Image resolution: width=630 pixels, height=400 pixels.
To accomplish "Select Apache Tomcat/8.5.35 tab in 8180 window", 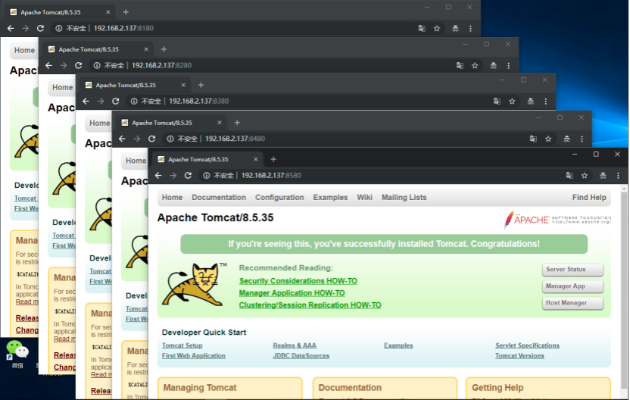I will pos(60,12).
